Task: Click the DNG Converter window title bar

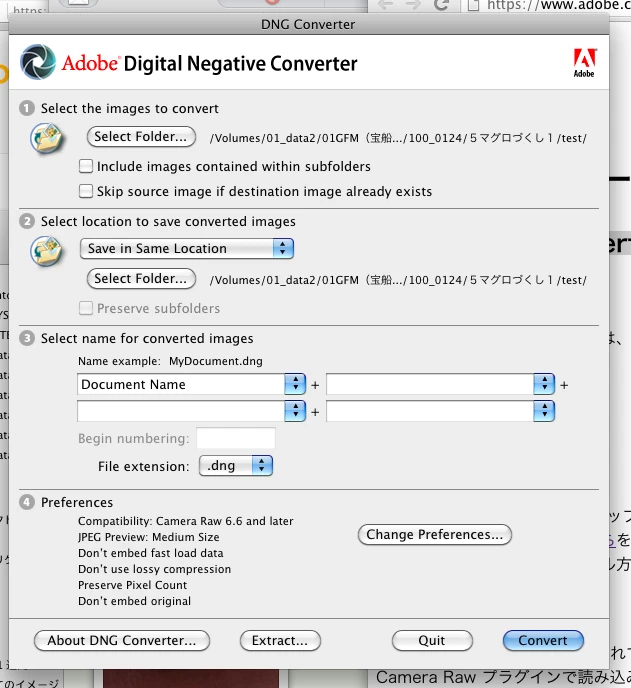Action: 308,24
